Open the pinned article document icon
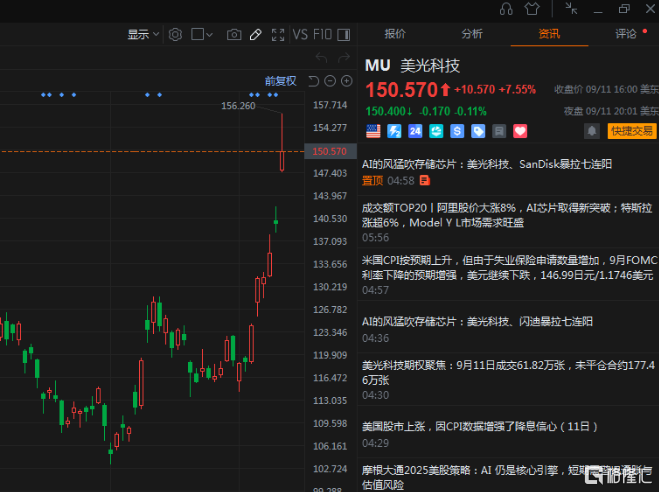 (x=425, y=180)
